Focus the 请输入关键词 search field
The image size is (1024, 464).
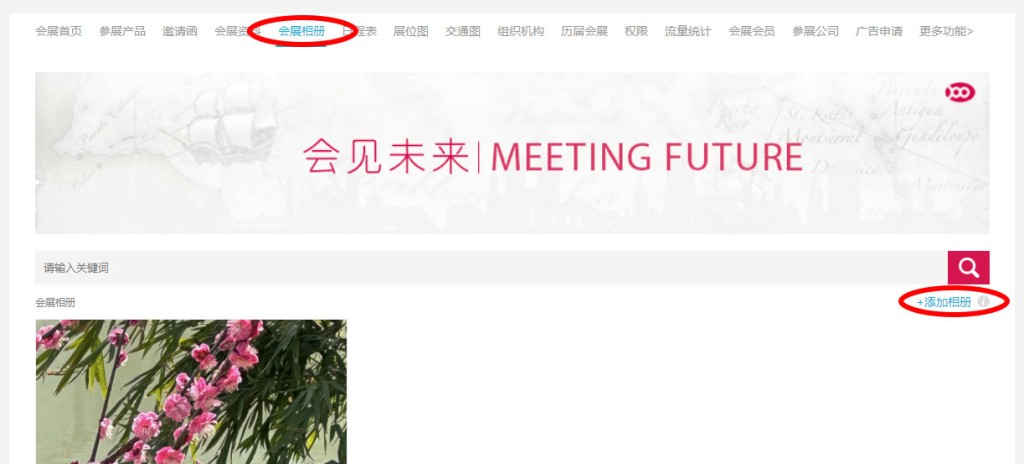(x=491, y=267)
